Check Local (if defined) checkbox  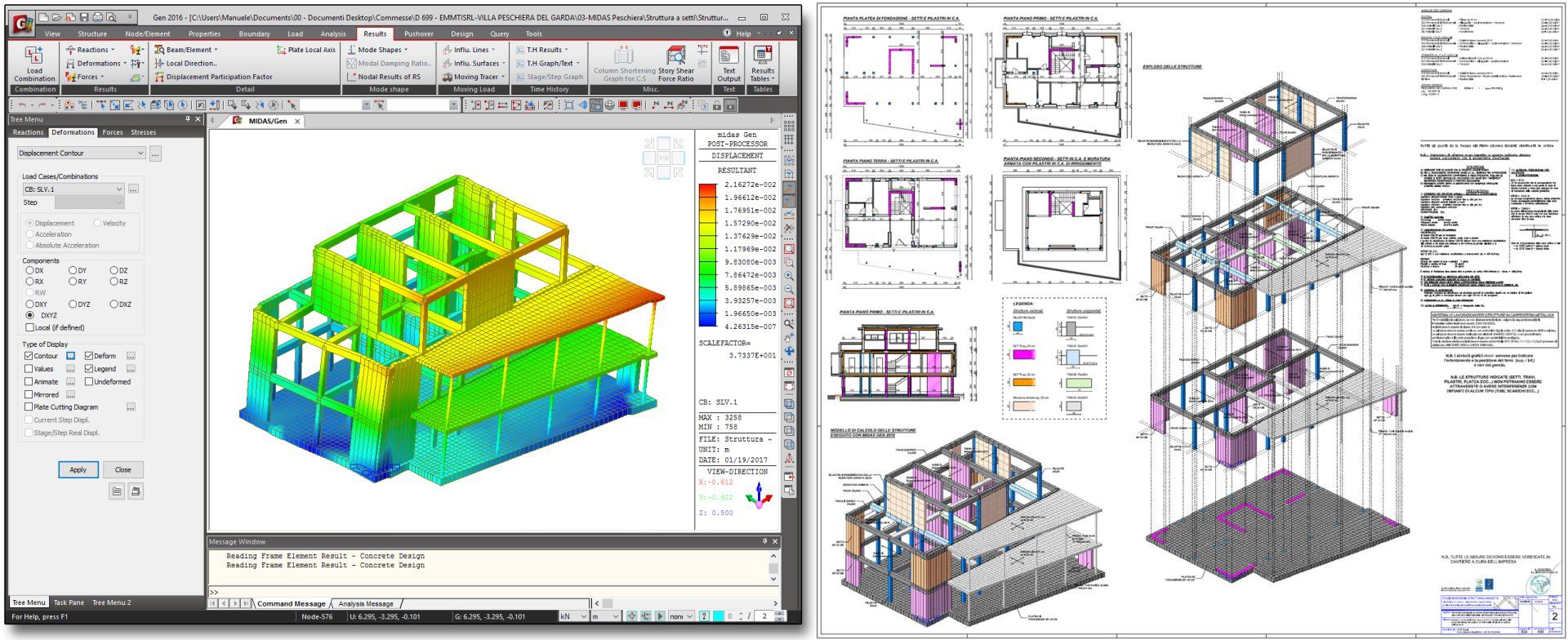tap(29, 327)
